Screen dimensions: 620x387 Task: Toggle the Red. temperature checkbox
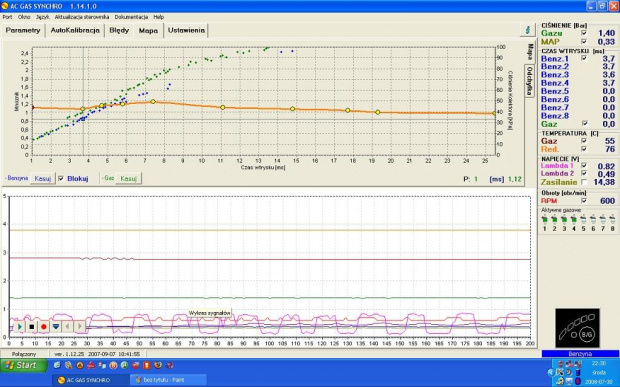(x=584, y=149)
